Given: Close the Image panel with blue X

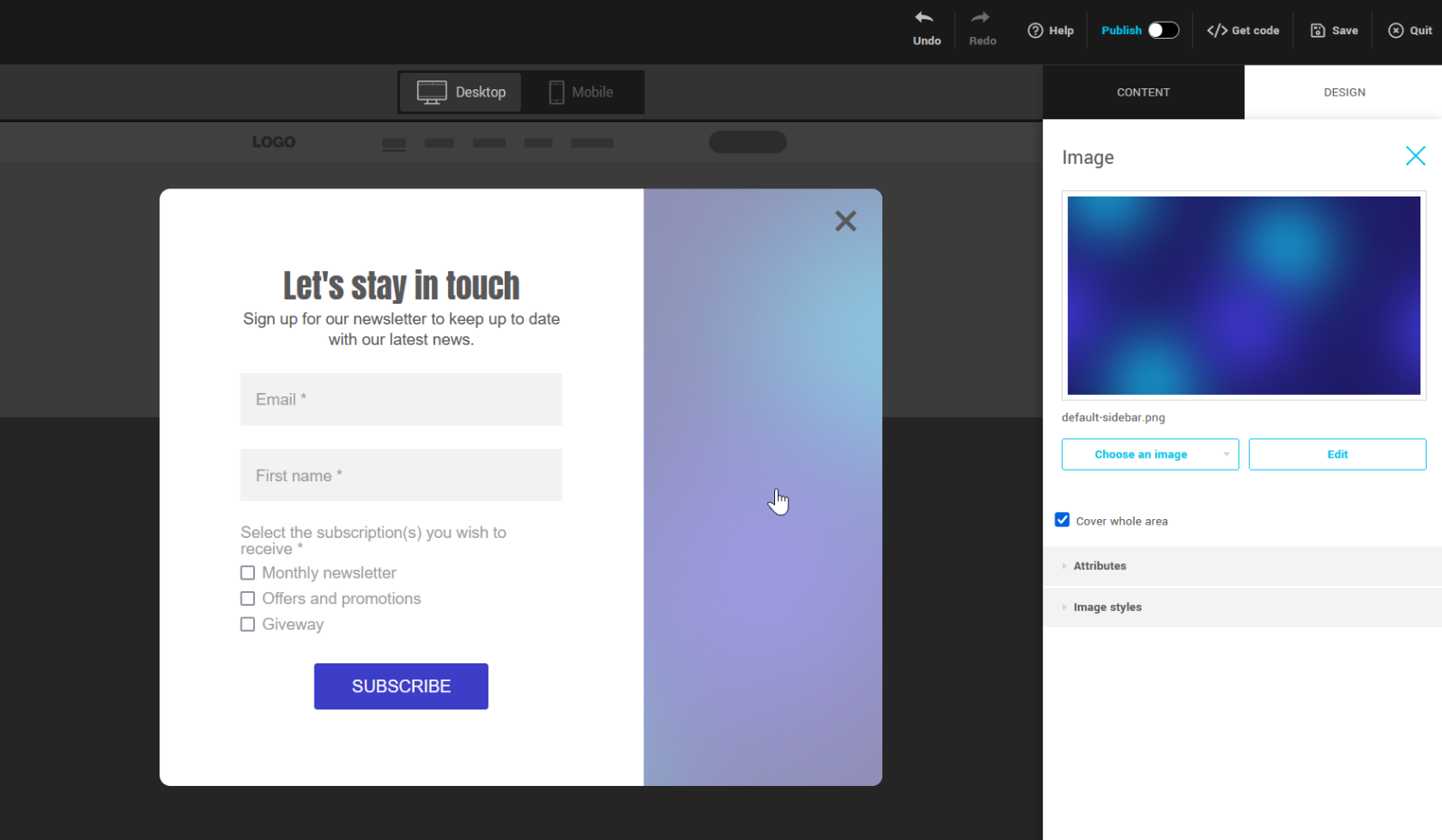Looking at the screenshot, I should click(1415, 156).
